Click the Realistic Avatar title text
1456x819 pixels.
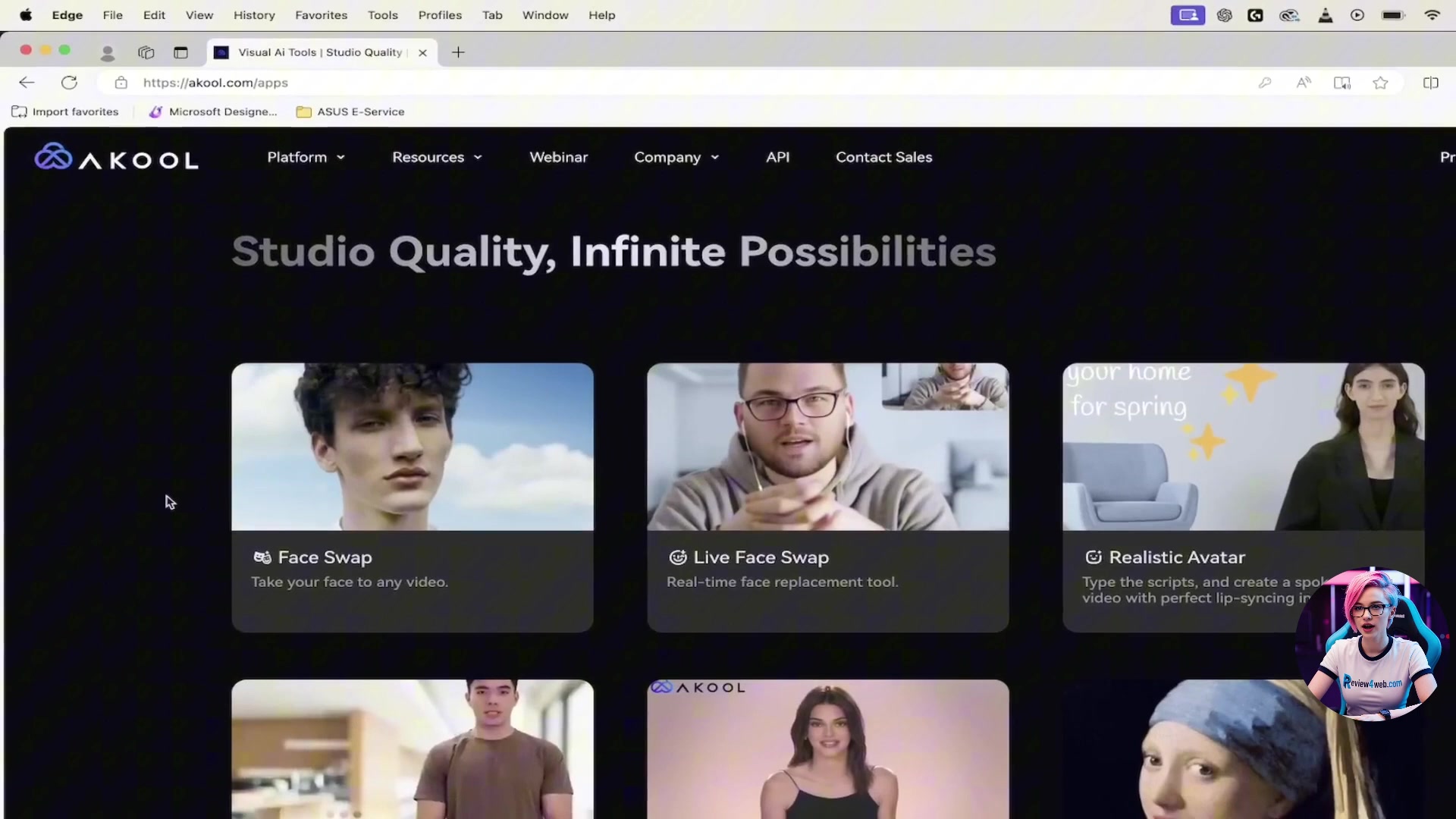1177,557
